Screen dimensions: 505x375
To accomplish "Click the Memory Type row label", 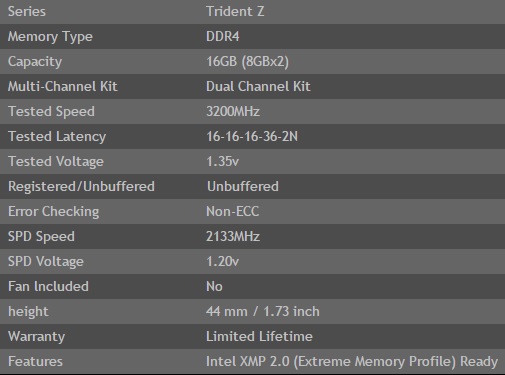I will tap(50, 37).
